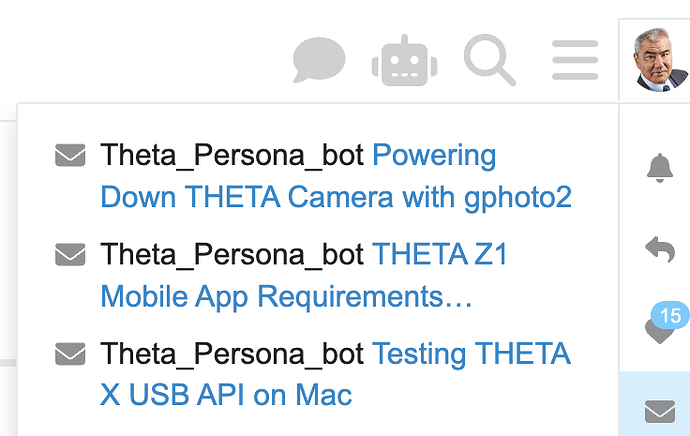This screenshot has height=436, width=690.
Task: Open the robot AI bot icon
Action: coord(404,60)
